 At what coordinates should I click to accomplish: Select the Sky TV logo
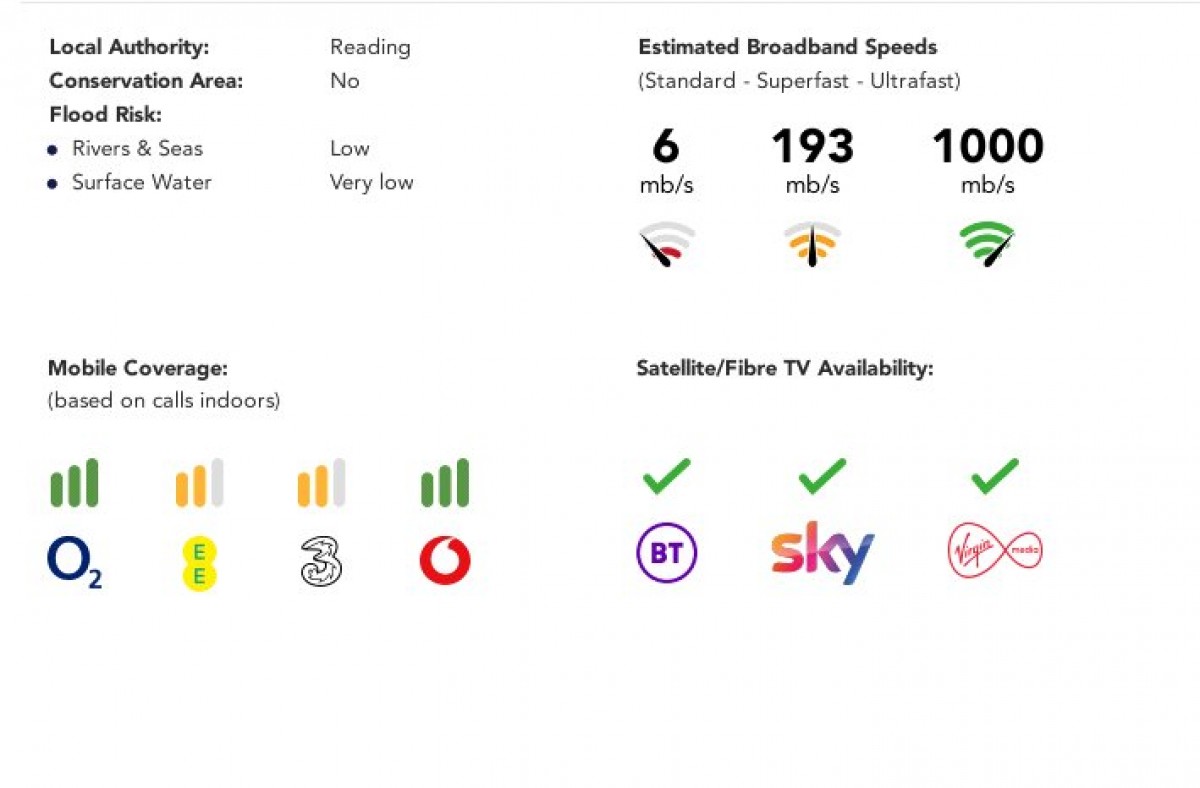click(x=822, y=552)
